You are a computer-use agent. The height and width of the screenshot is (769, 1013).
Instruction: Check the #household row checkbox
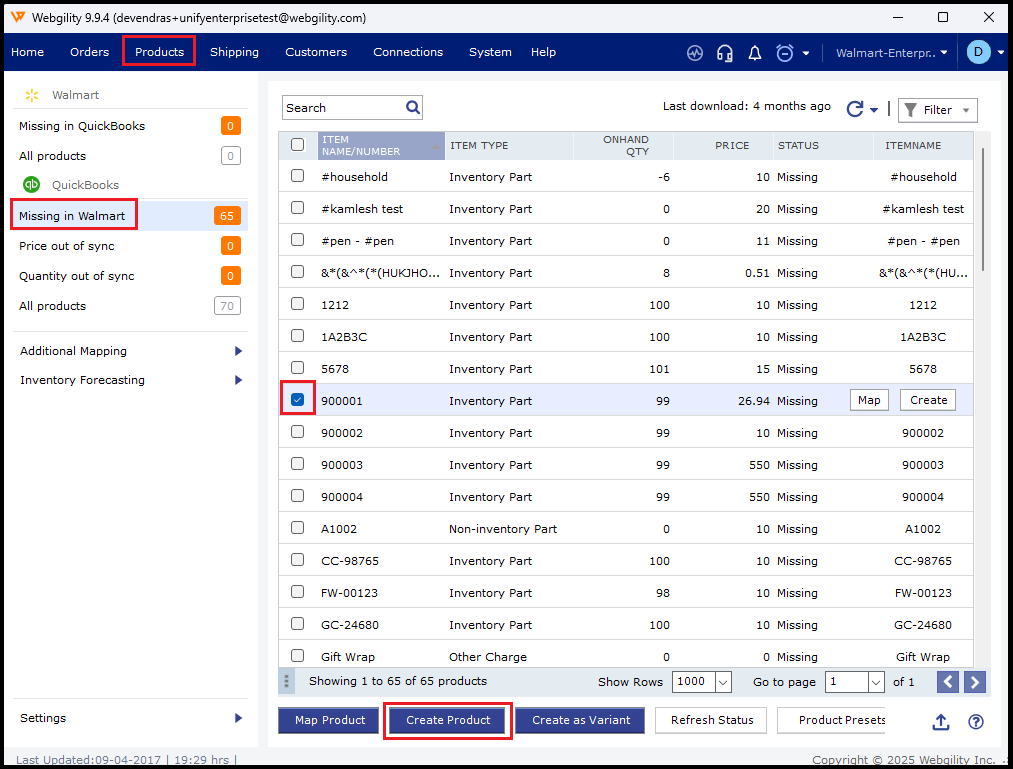tap(298, 176)
